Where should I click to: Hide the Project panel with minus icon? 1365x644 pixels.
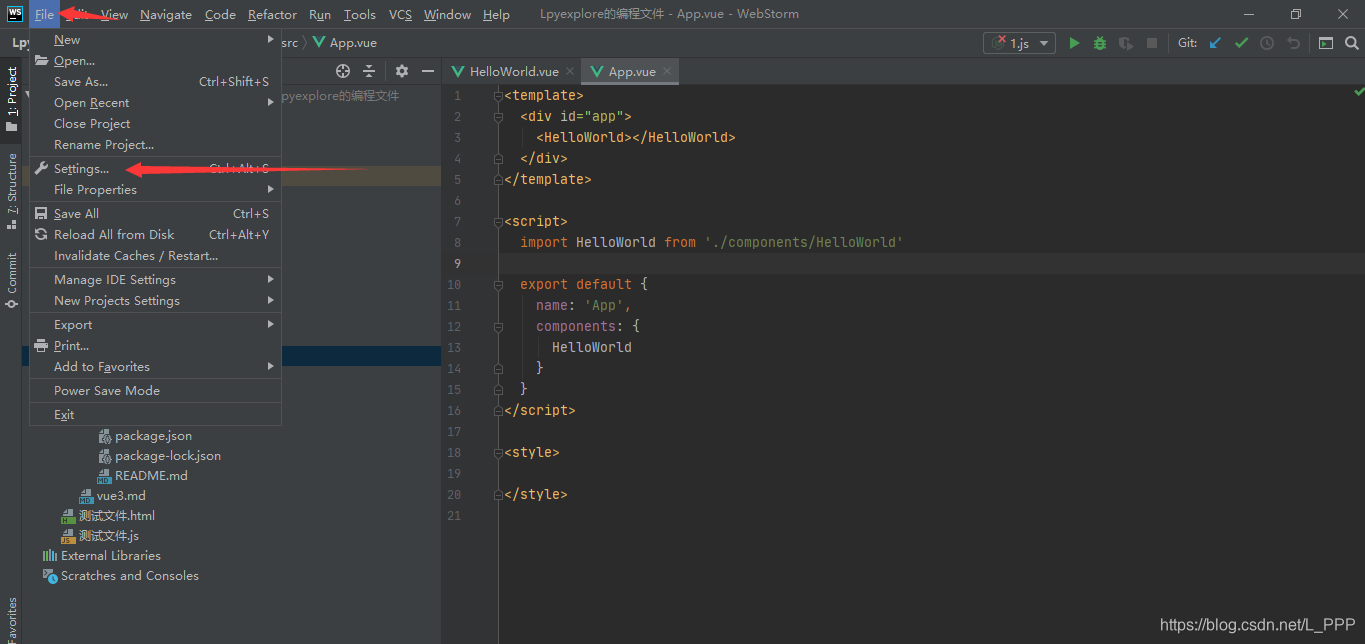click(x=428, y=71)
